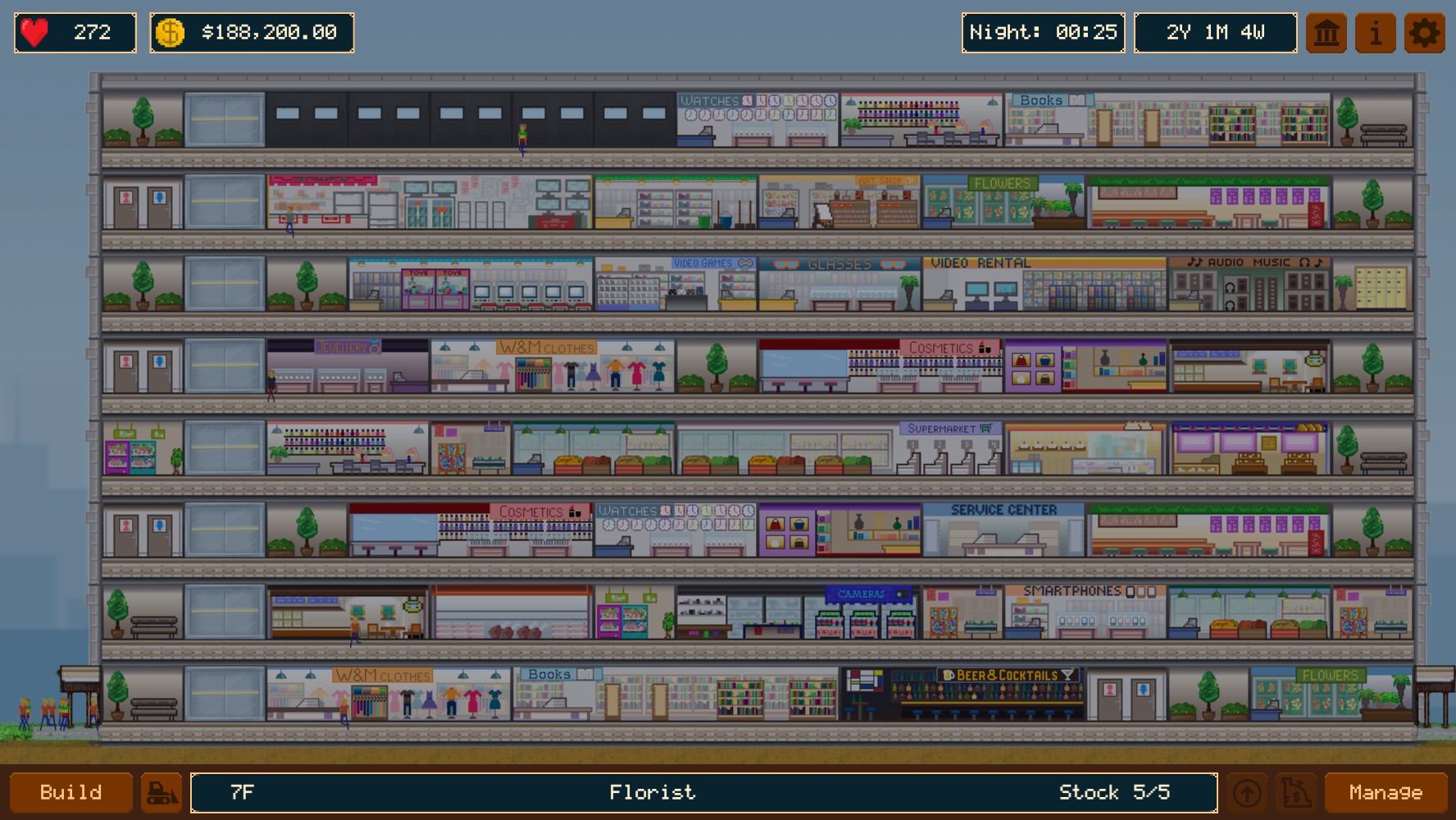
Task: Select the Florist label in the bottom bar
Action: pos(652,792)
